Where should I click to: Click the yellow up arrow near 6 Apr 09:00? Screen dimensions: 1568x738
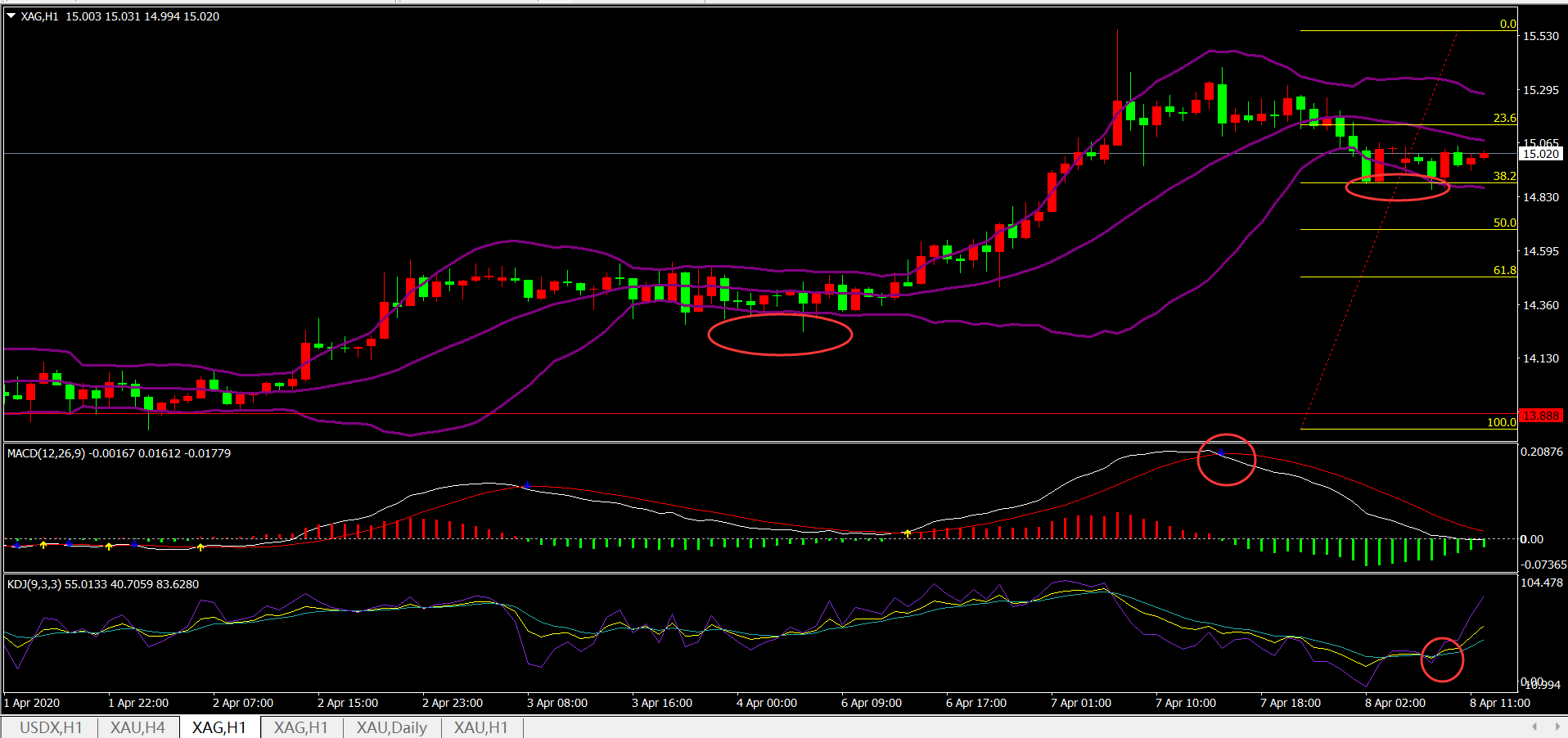tap(908, 533)
